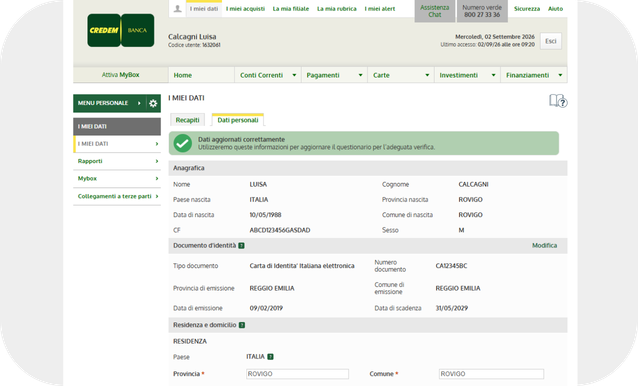The image size is (638, 386).
Task: Open the personal menu settings gear
Action: pyautogui.click(x=153, y=103)
